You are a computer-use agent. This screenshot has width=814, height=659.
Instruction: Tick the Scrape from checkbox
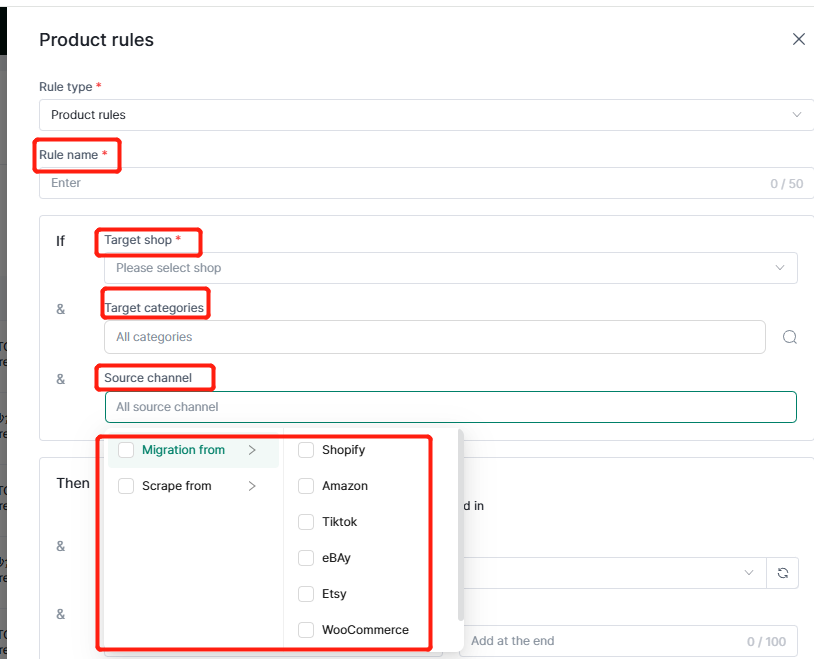pos(126,486)
